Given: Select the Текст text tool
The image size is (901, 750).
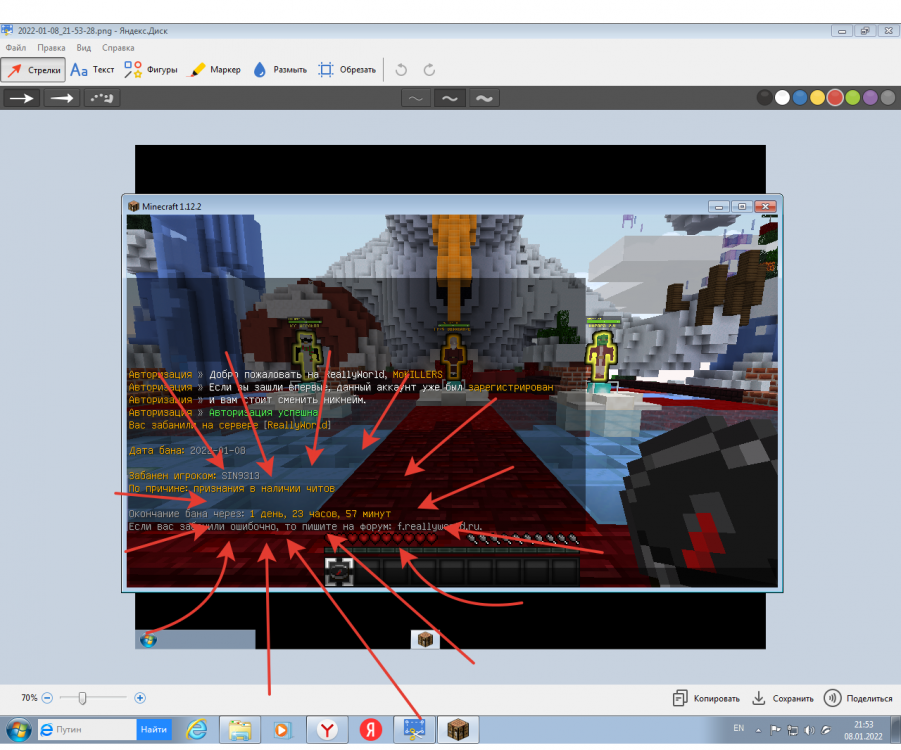Looking at the screenshot, I should tap(92, 70).
